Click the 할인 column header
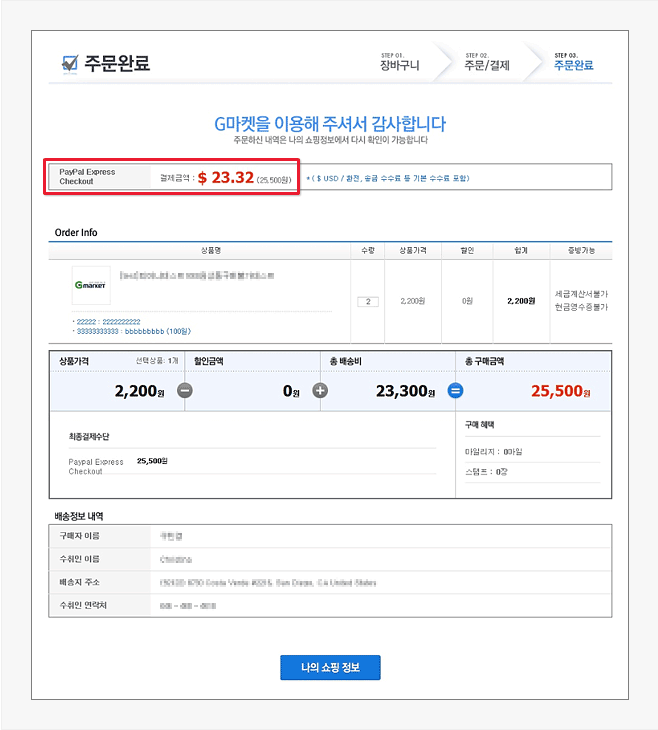Screen dimensions: 658x730 coord(467,250)
